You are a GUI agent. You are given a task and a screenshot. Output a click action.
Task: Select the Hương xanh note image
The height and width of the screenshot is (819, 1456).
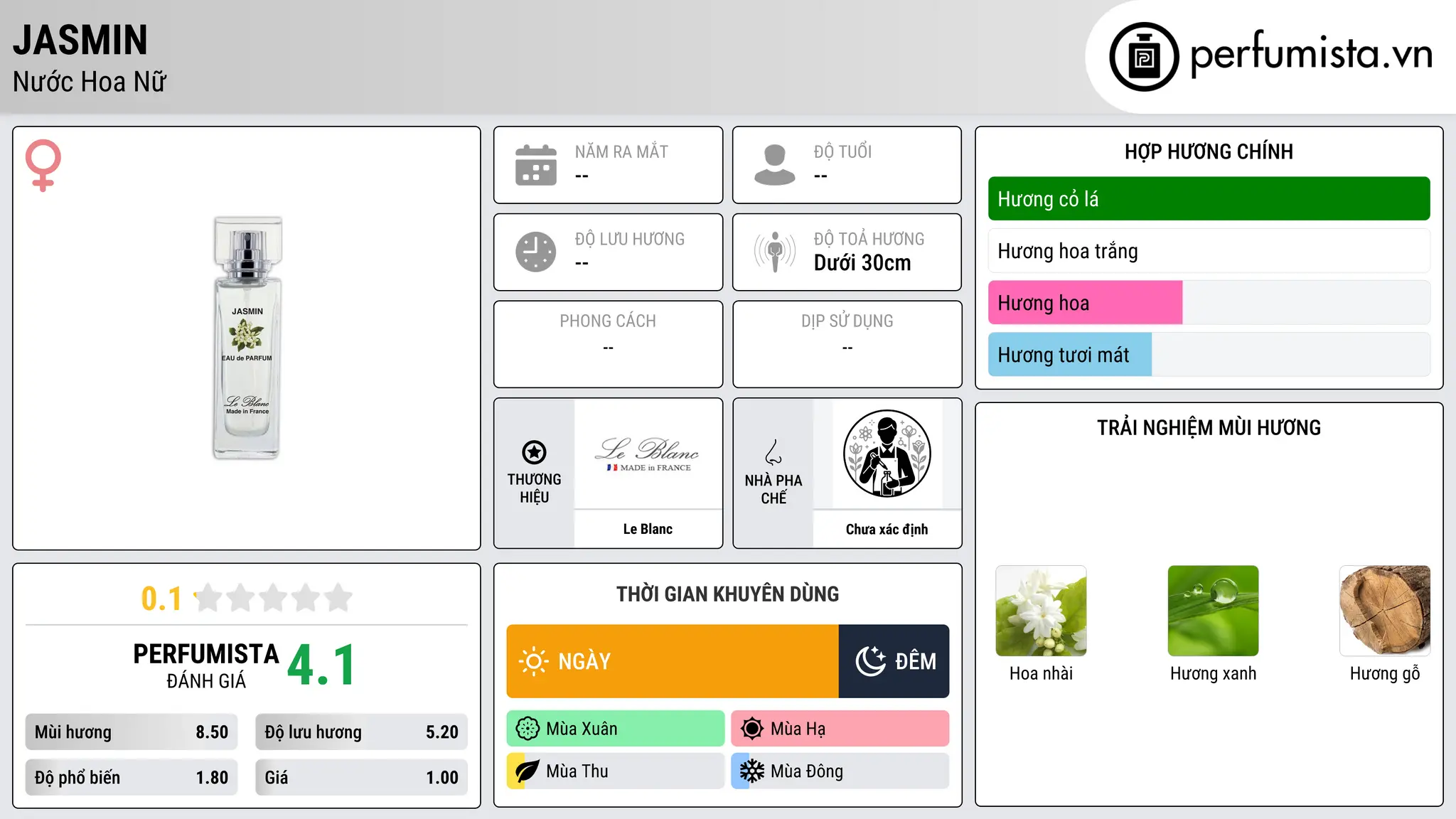(1213, 611)
